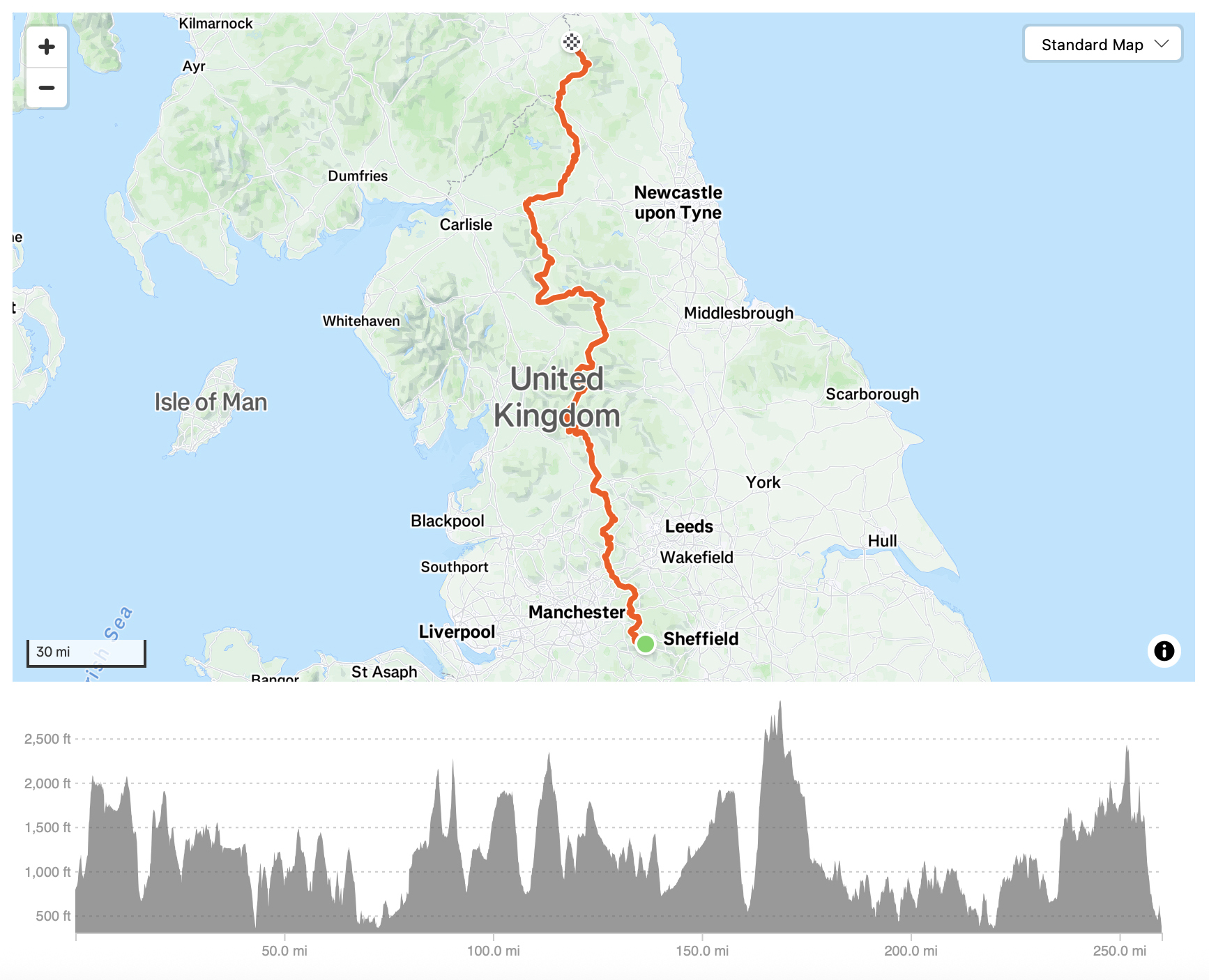1209x980 pixels.
Task: Zoom out with the minus button
Action: (47, 88)
